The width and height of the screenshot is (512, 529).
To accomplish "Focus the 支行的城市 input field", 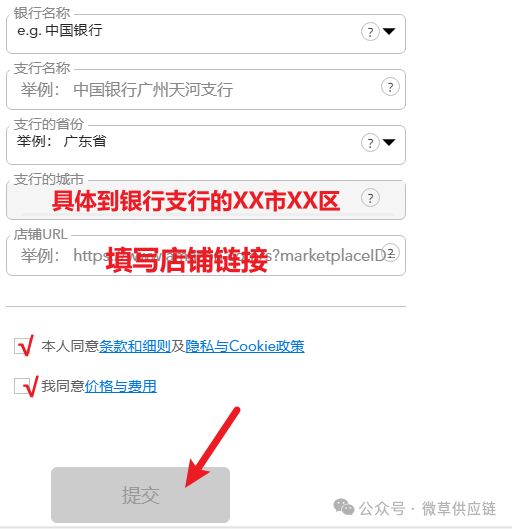I will click(x=206, y=200).
